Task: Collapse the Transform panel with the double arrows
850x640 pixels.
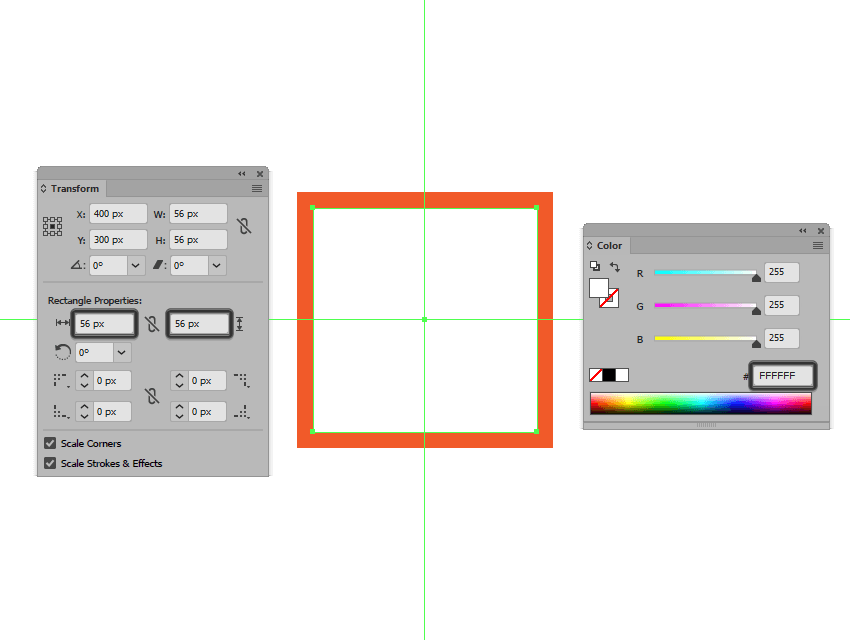Action: (241, 173)
